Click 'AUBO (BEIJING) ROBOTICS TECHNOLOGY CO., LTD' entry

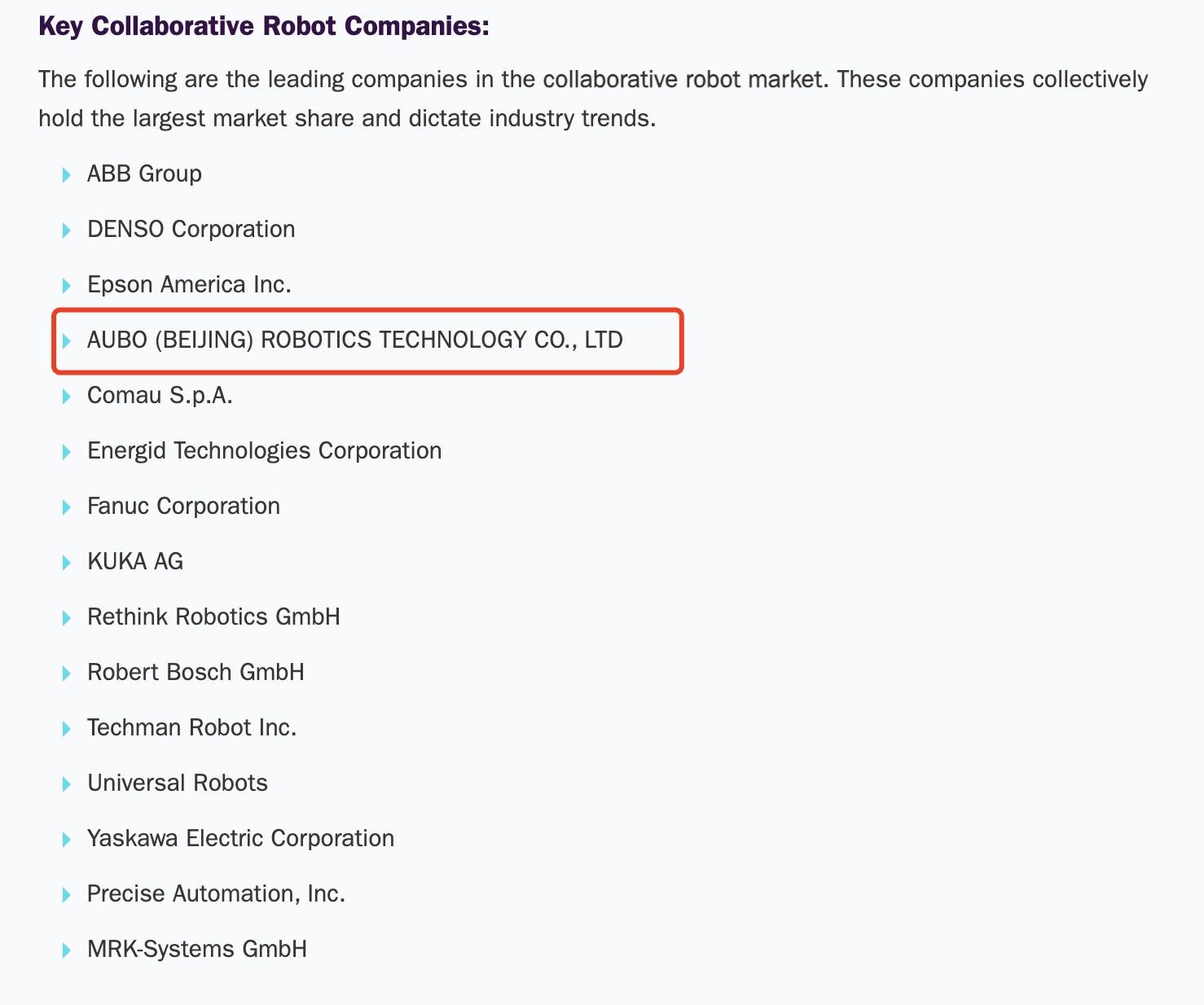coord(355,340)
